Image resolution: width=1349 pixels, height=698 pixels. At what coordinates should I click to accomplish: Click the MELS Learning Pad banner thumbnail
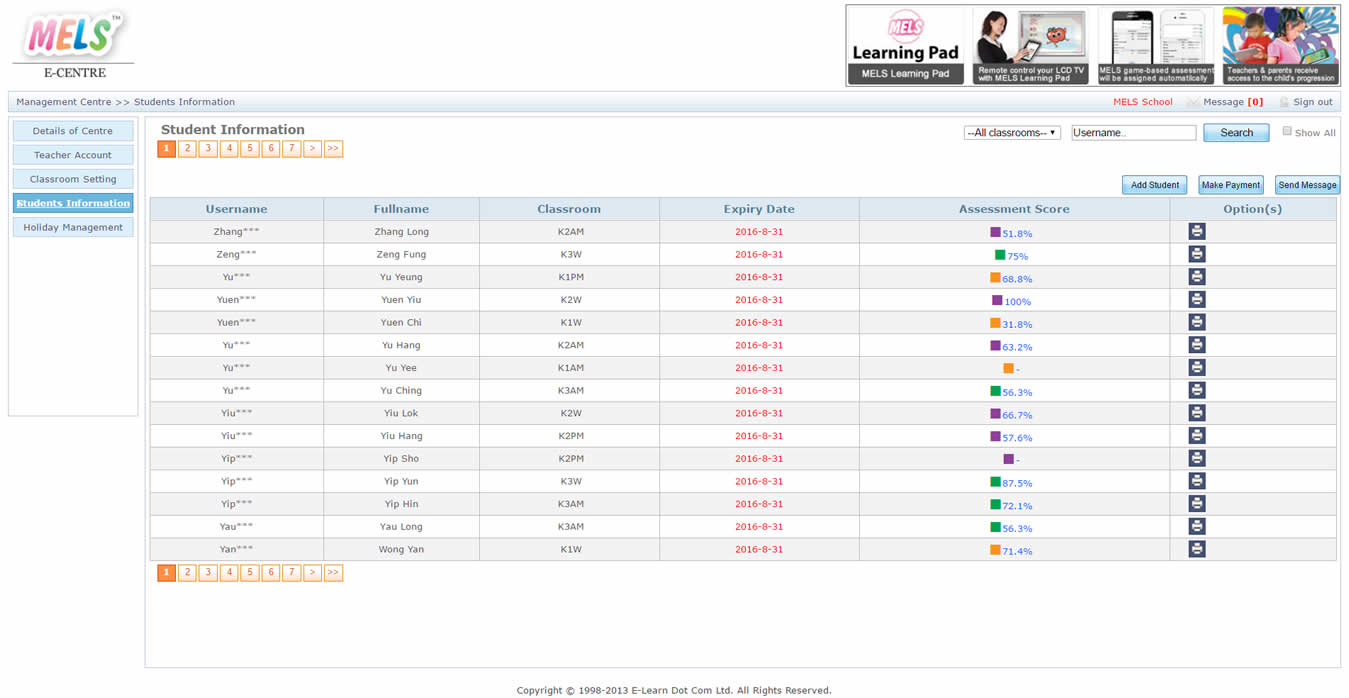coord(905,46)
